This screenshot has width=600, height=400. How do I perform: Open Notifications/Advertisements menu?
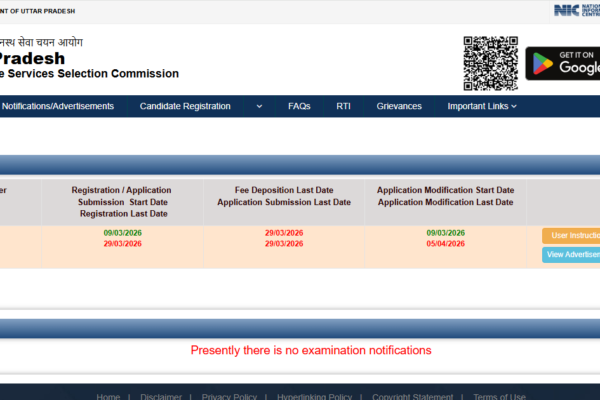(58, 106)
